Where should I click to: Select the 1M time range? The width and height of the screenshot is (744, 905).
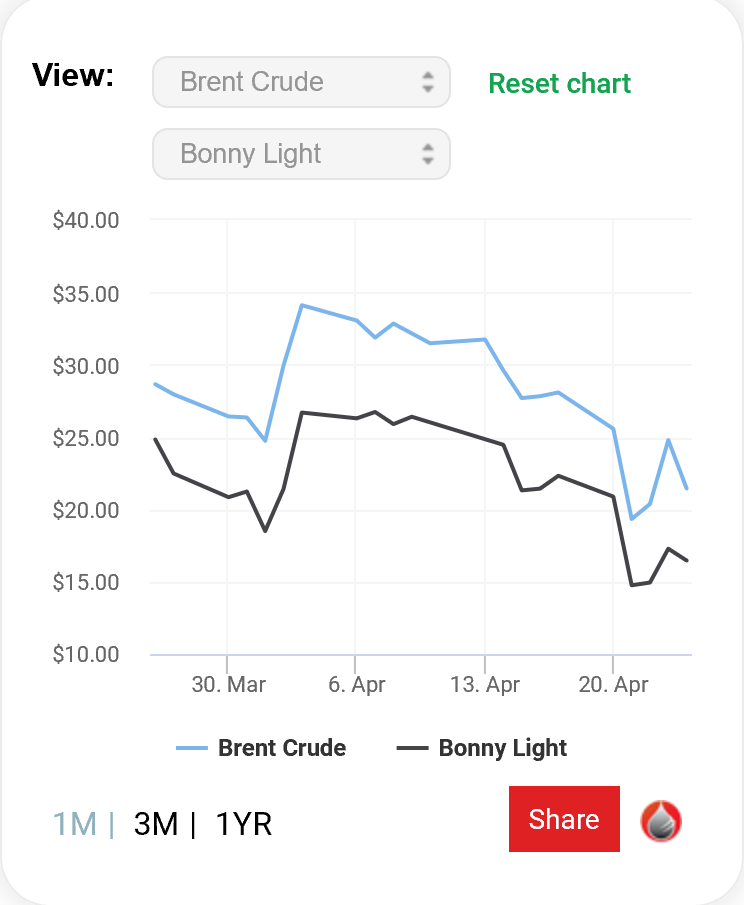[x=74, y=824]
